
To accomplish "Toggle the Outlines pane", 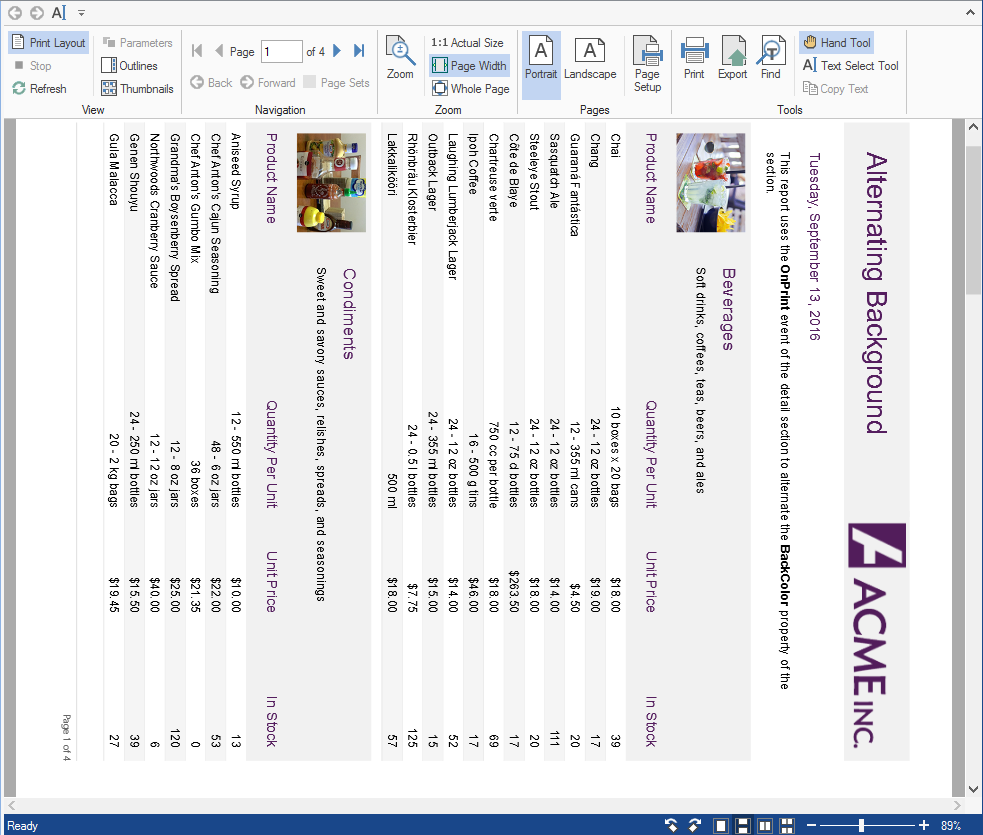I will click(129, 66).
